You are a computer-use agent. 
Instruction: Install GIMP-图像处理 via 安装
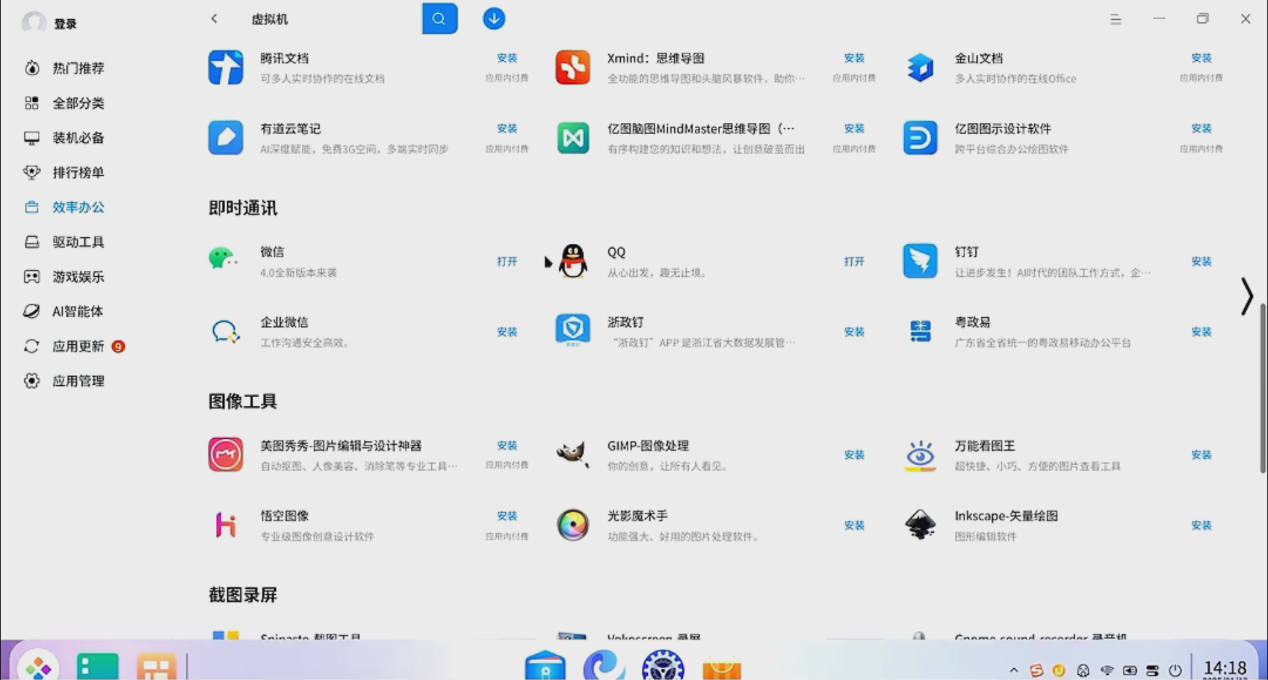coord(854,454)
